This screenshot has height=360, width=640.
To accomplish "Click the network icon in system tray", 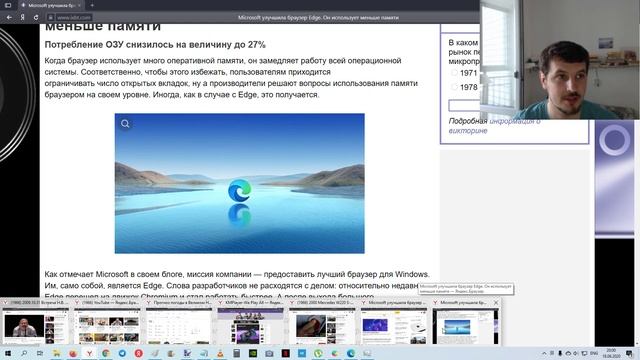I will (584, 353).
